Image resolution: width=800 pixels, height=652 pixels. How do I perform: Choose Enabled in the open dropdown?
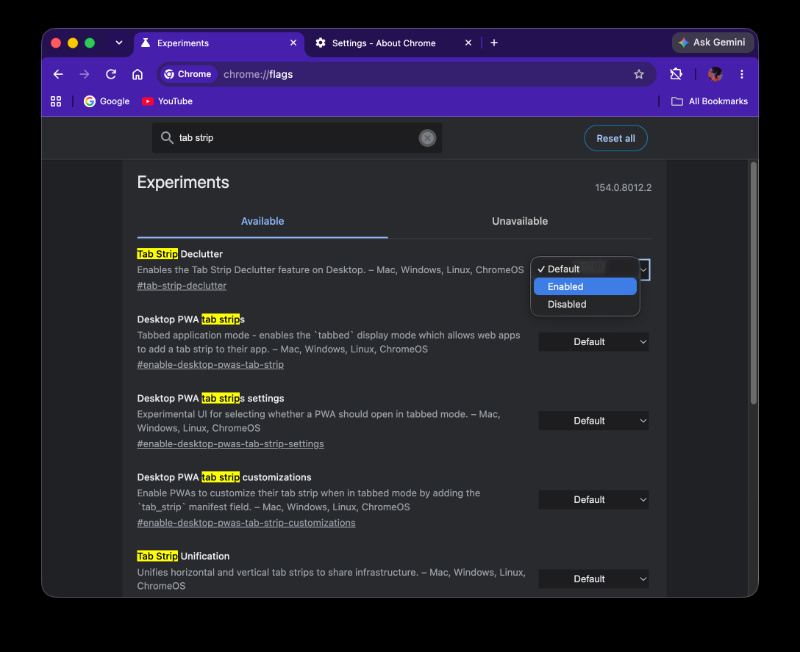click(585, 287)
